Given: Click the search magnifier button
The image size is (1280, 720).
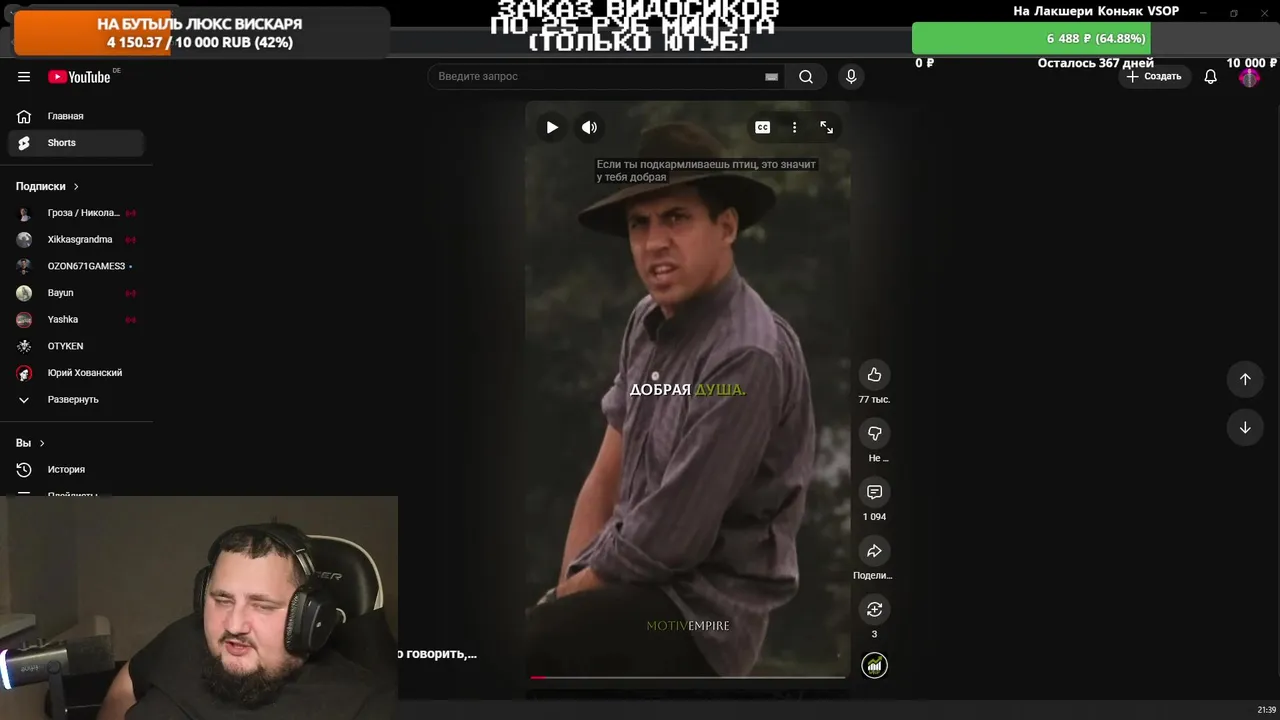Looking at the screenshot, I should coord(806,77).
